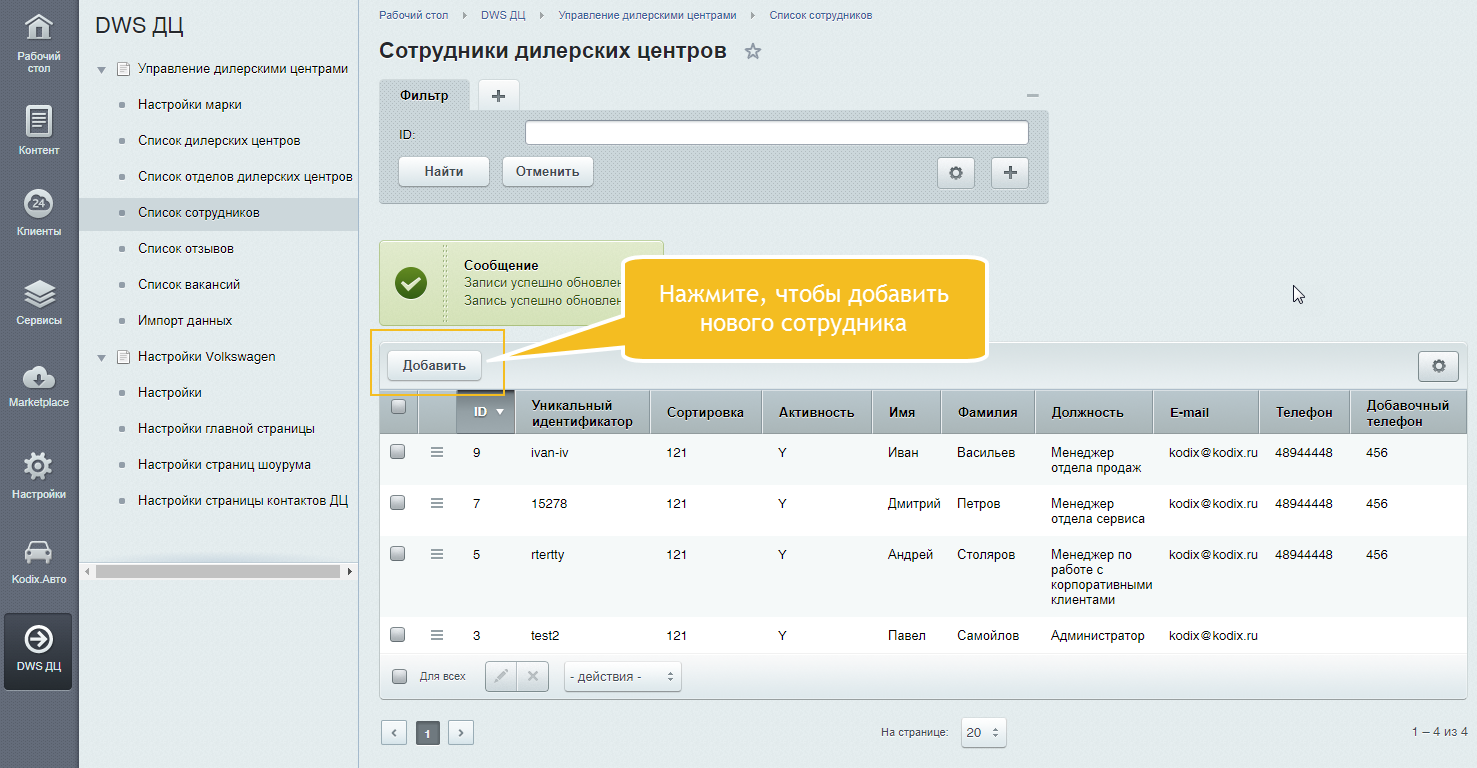Open the Рабочий стол sidebar section
This screenshot has height=768, width=1477.
click(39, 43)
